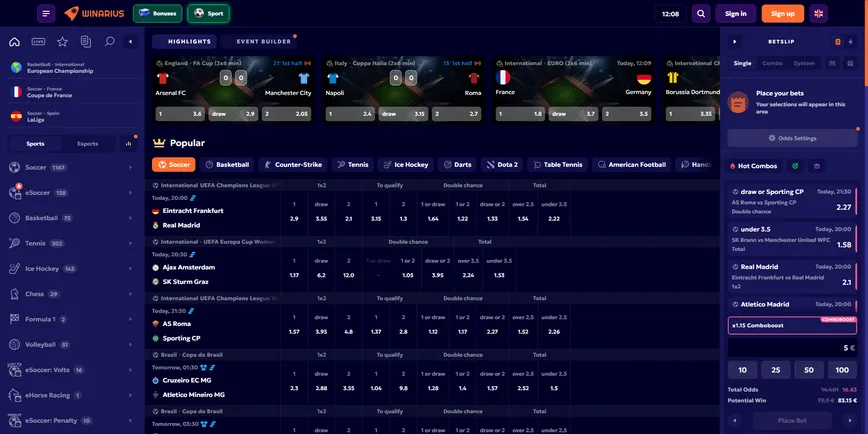Open LaLiga shortcut in sidebar
Screen dimensions: 868x434
point(72,116)
